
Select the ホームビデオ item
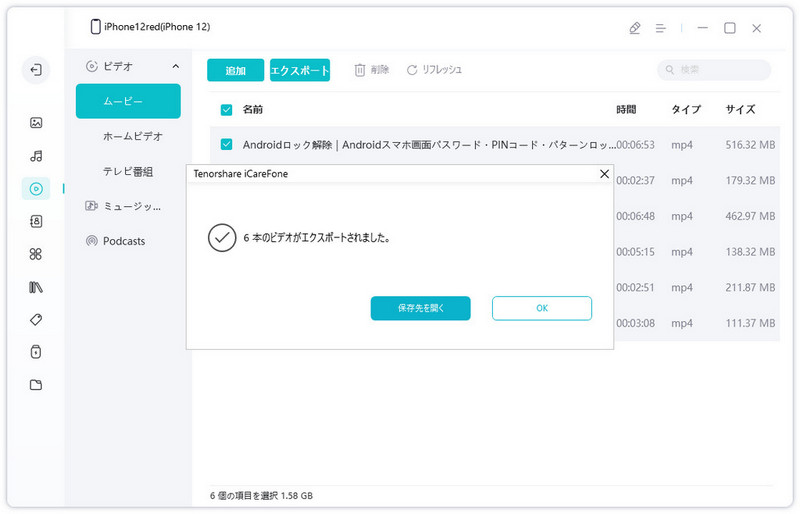click(133, 136)
